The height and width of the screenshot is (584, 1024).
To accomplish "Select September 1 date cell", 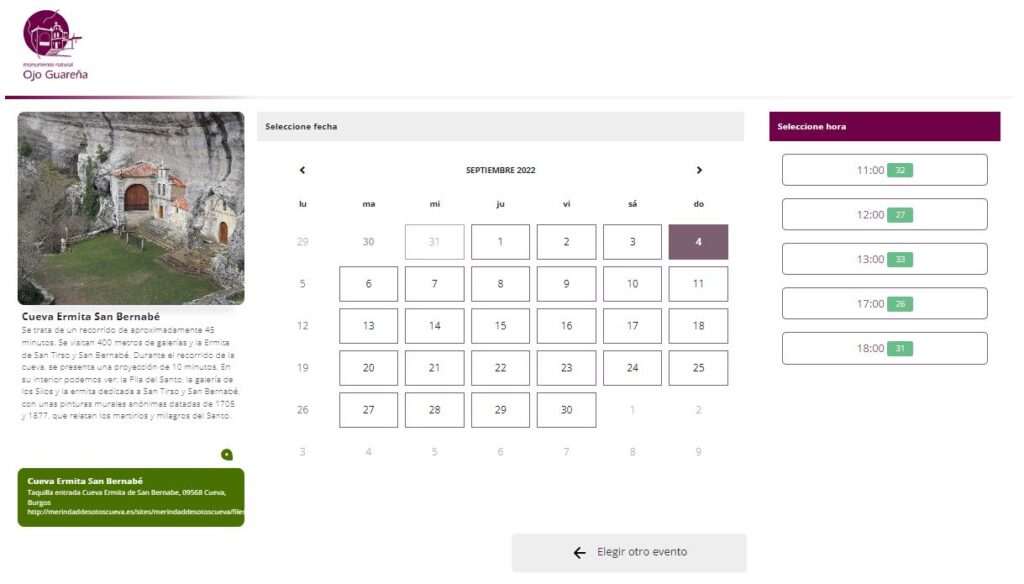I will pos(500,242).
